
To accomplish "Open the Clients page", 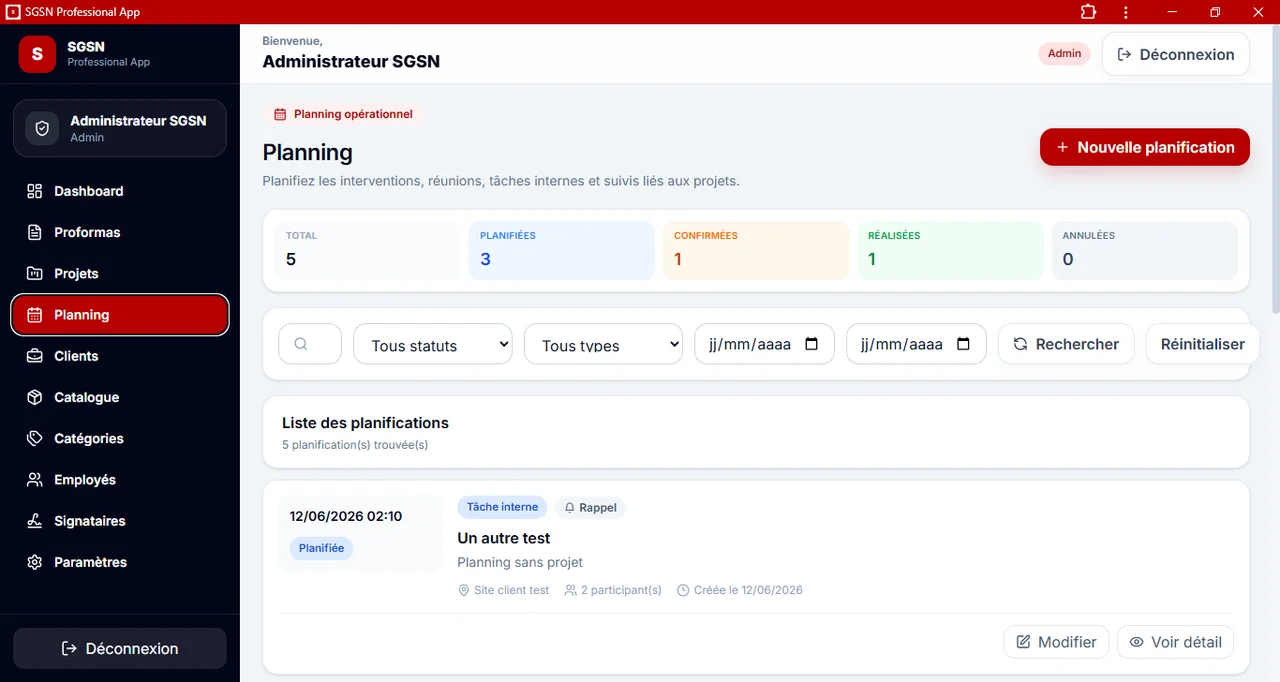I will click(x=120, y=356).
